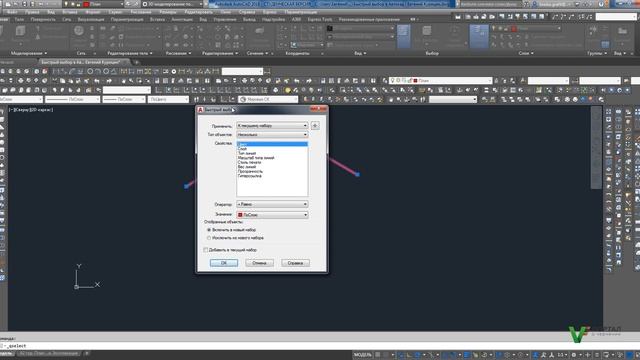Click the select objects button beside Применить dropdown
This screenshot has width=640, height=360.
tap(315, 126)
